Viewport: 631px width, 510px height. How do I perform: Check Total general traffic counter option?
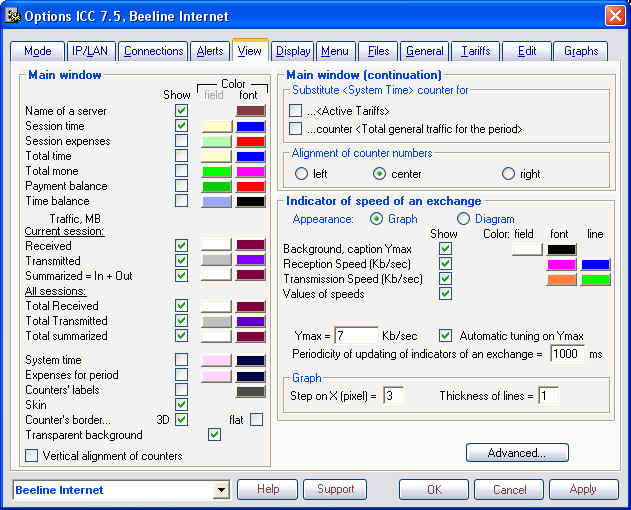[x=295, y=129]
